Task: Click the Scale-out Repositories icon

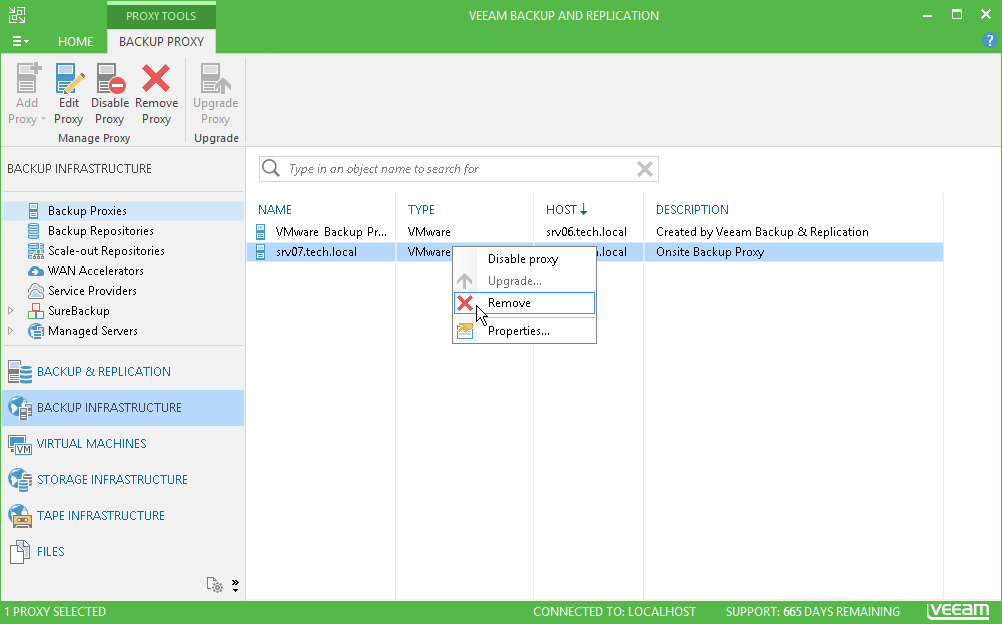Action: 36,251
